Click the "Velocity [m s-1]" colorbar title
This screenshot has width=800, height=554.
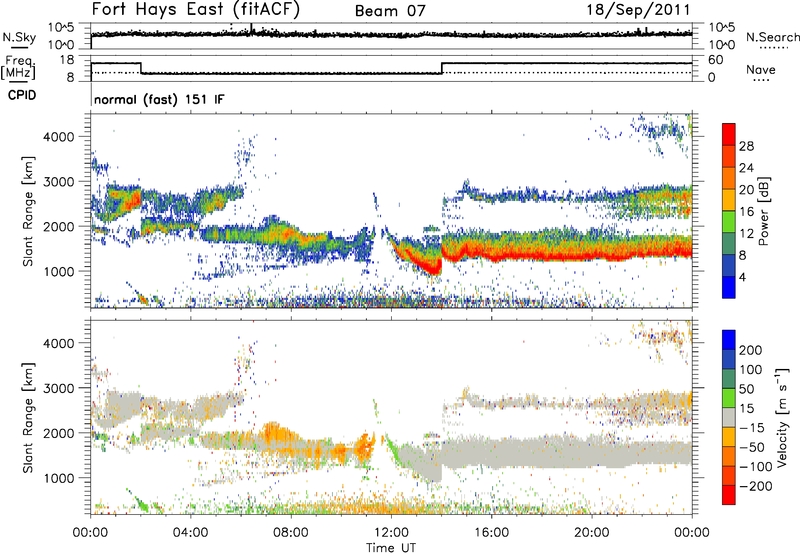[782, 417]
